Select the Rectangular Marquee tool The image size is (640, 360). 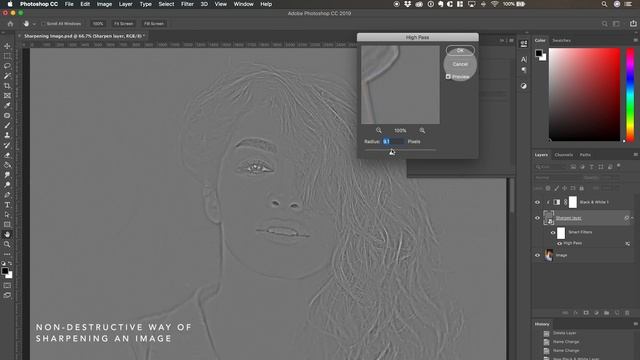(x=7, y=56)
